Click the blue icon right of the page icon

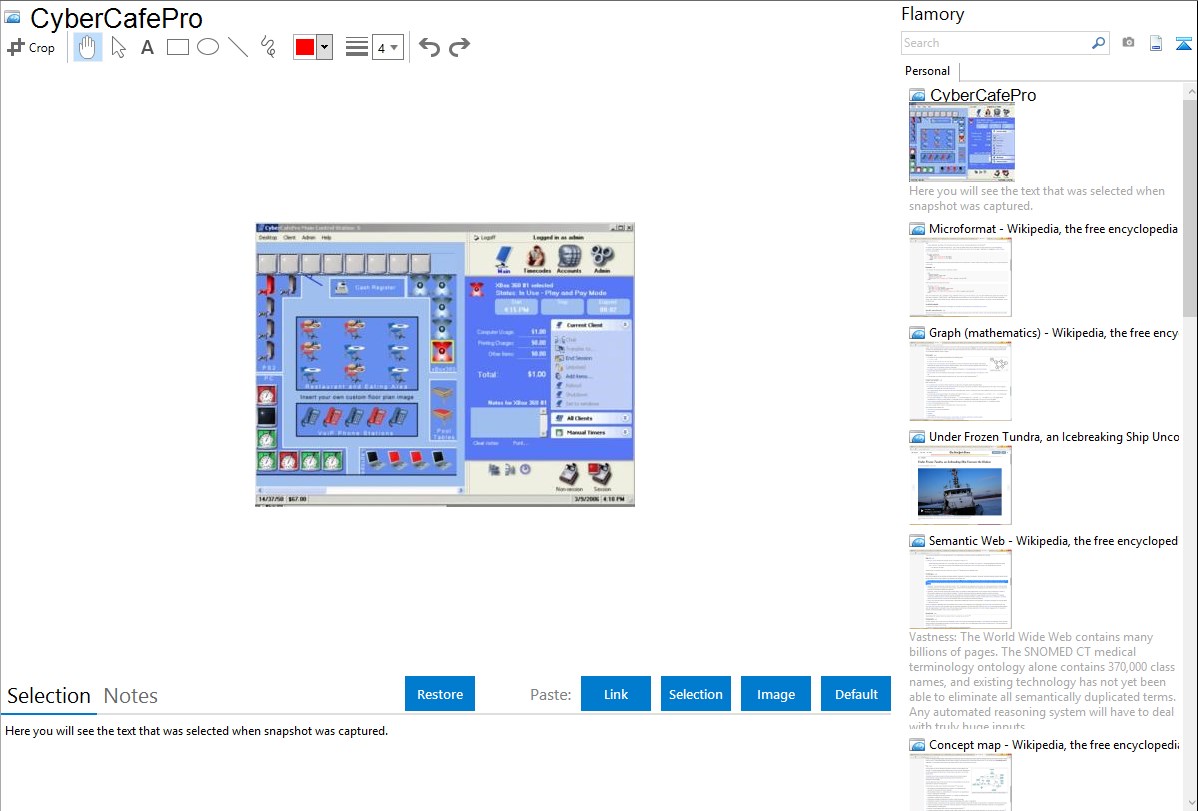(1183, 43)
